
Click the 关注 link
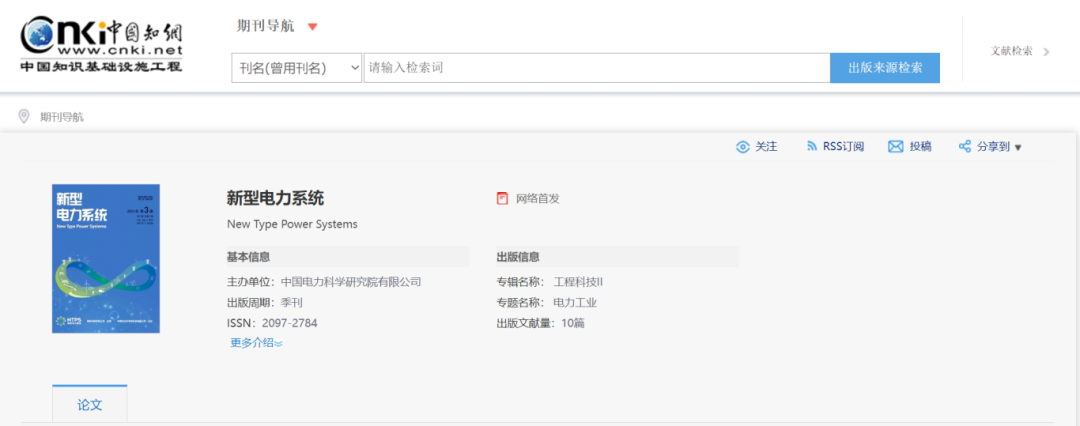coord(766,147)
